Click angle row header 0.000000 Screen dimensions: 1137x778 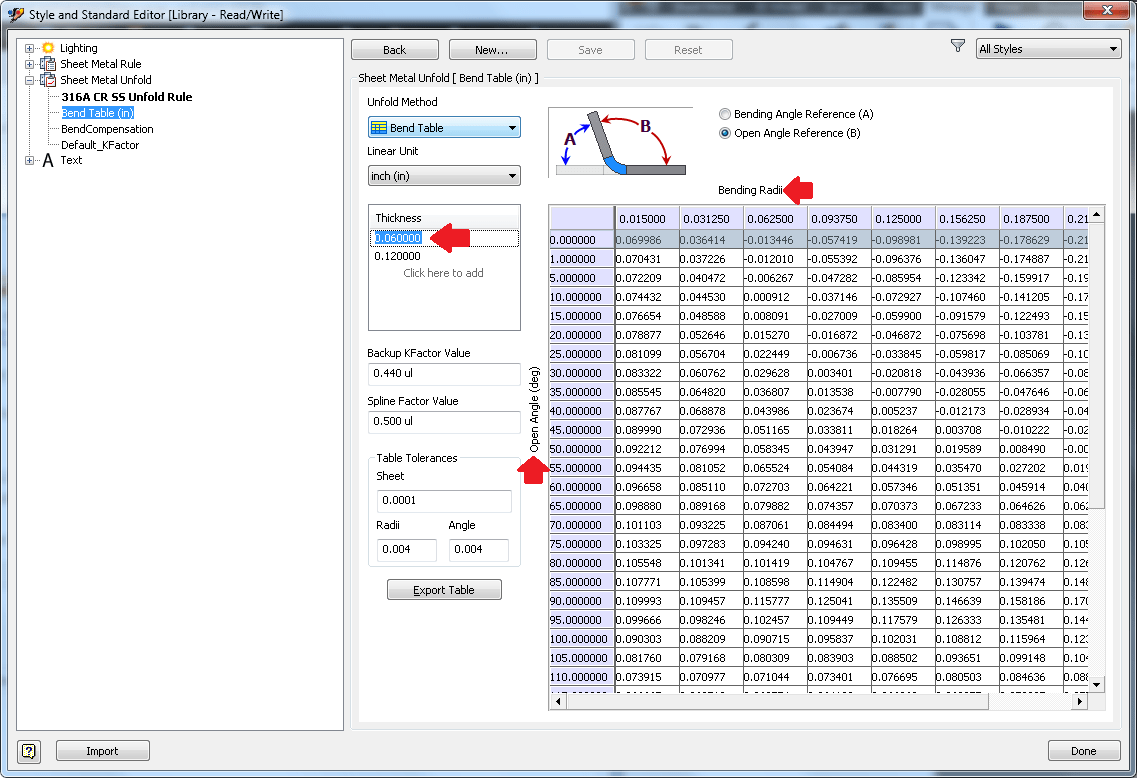pos(582,239)
